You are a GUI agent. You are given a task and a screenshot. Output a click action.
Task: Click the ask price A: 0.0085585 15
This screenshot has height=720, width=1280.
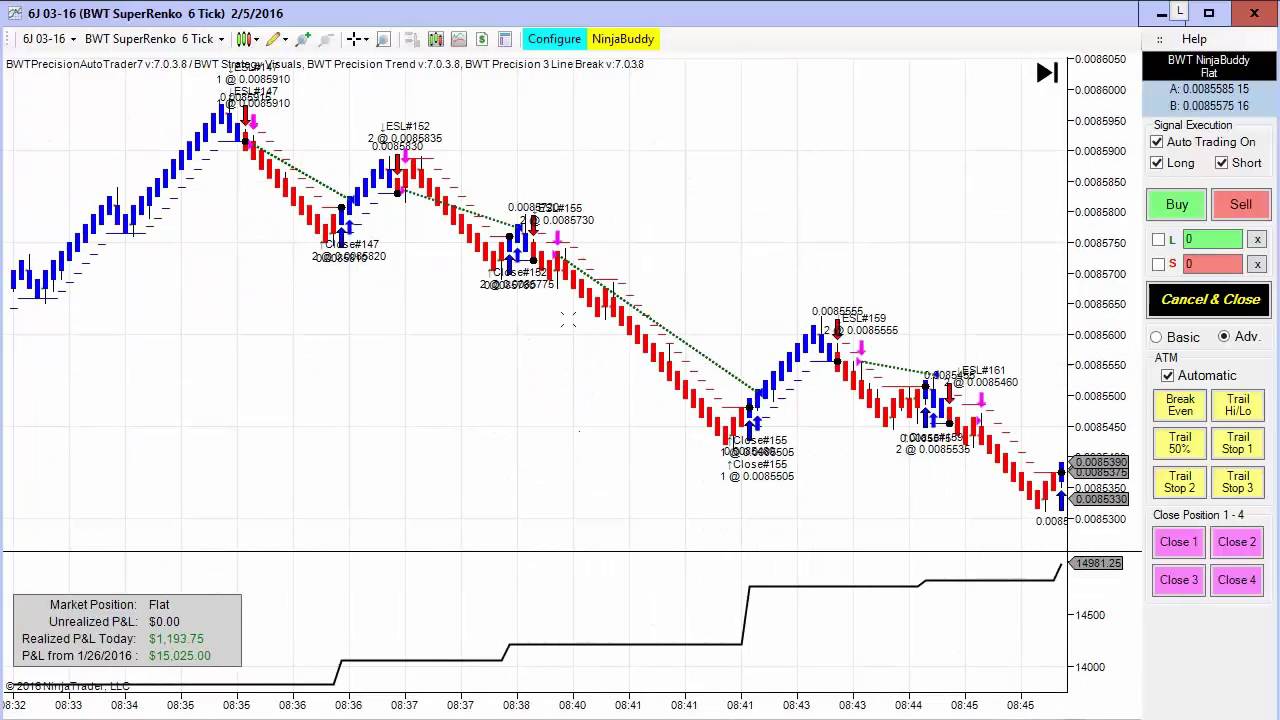click(x=1209, y=89)
